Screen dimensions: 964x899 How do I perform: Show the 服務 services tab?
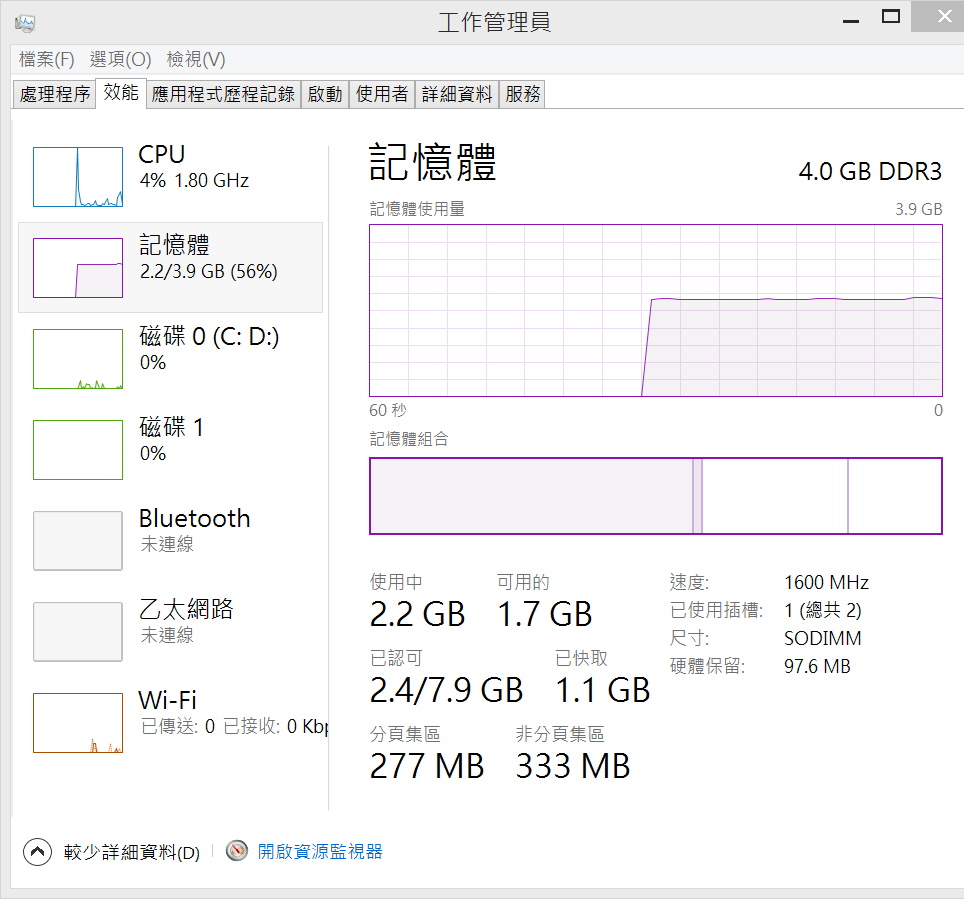523,95
